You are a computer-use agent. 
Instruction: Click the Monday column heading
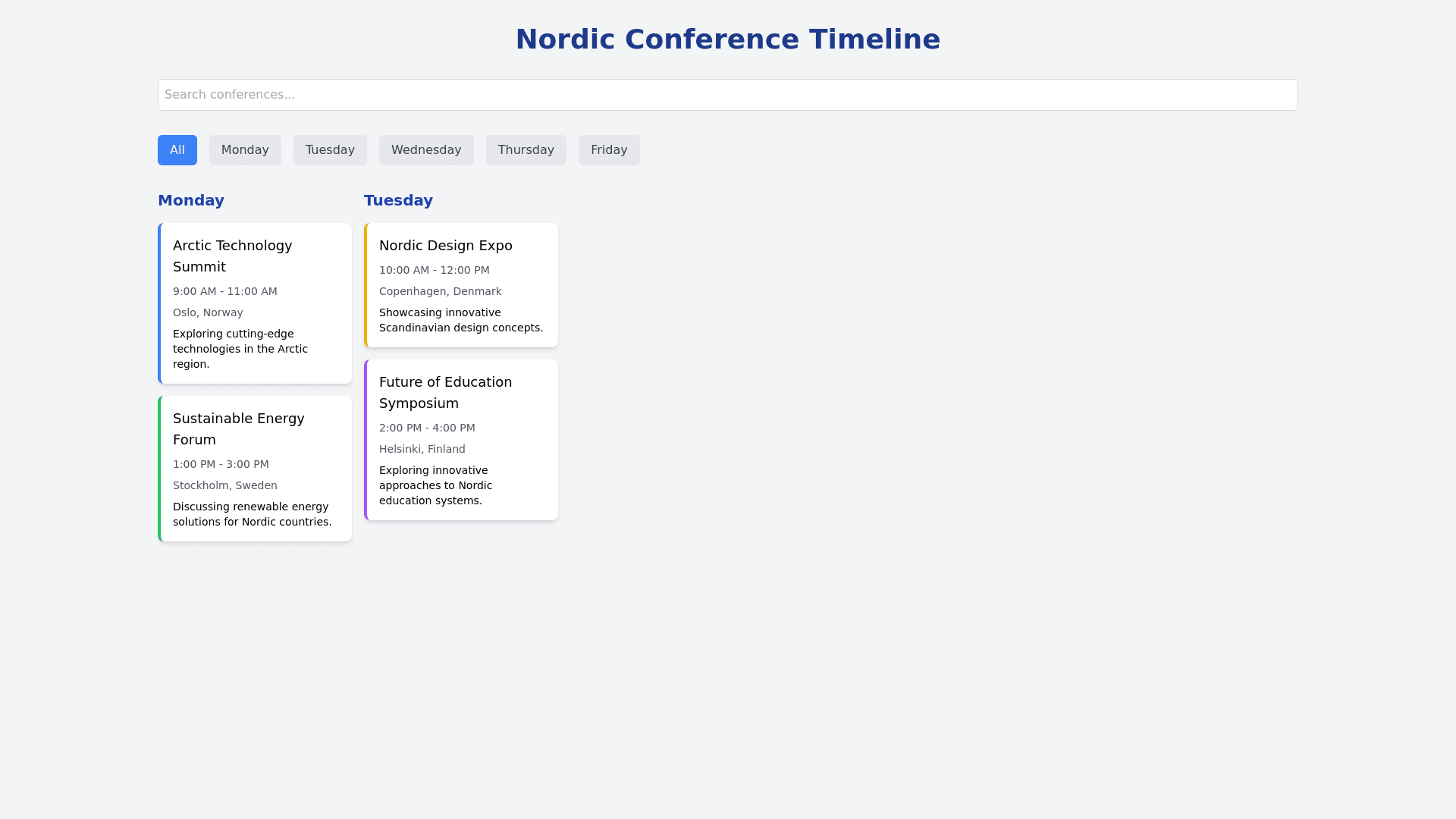[191, 200]
